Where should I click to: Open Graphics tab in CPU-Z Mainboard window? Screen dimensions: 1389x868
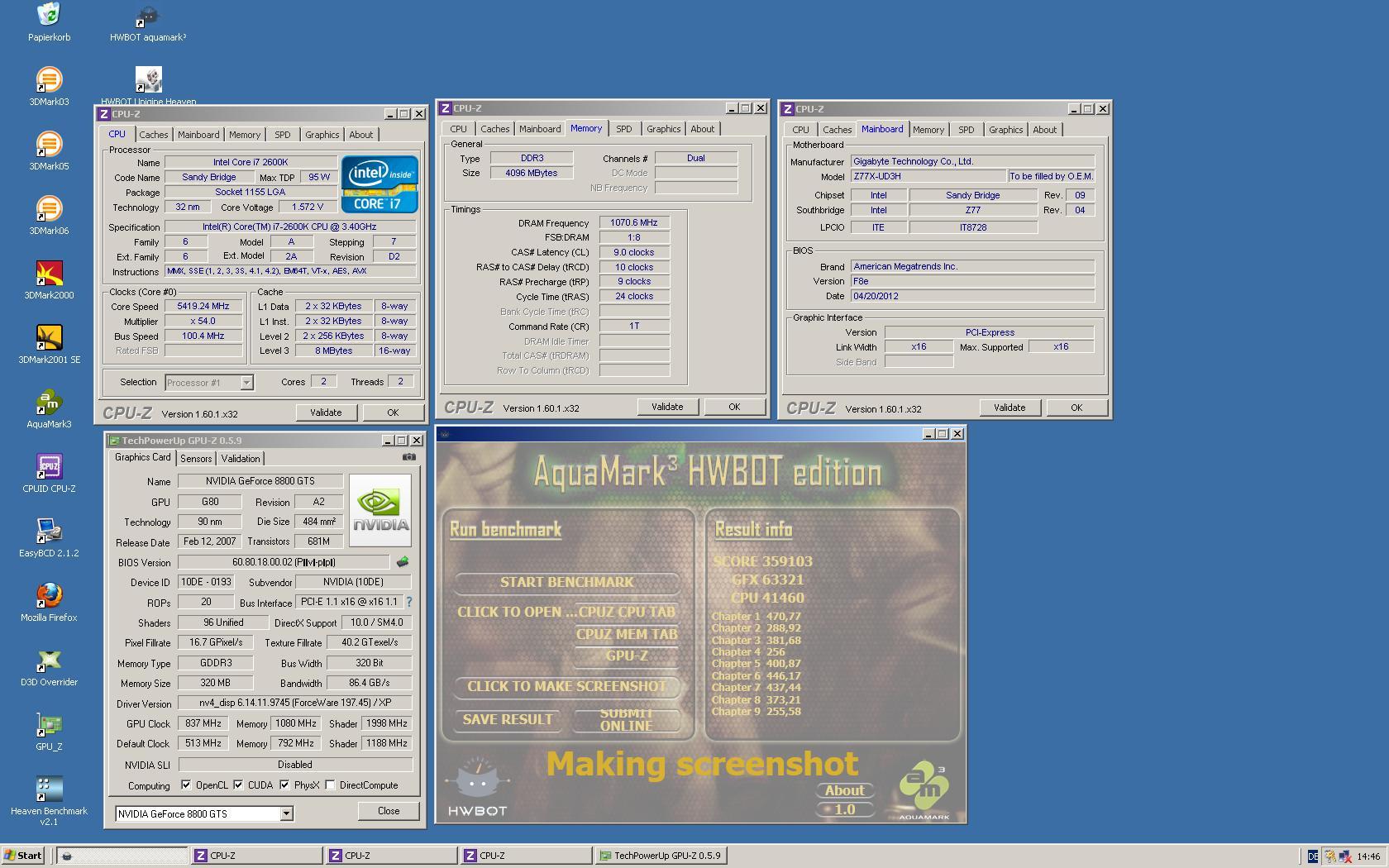pos(1005,130)
